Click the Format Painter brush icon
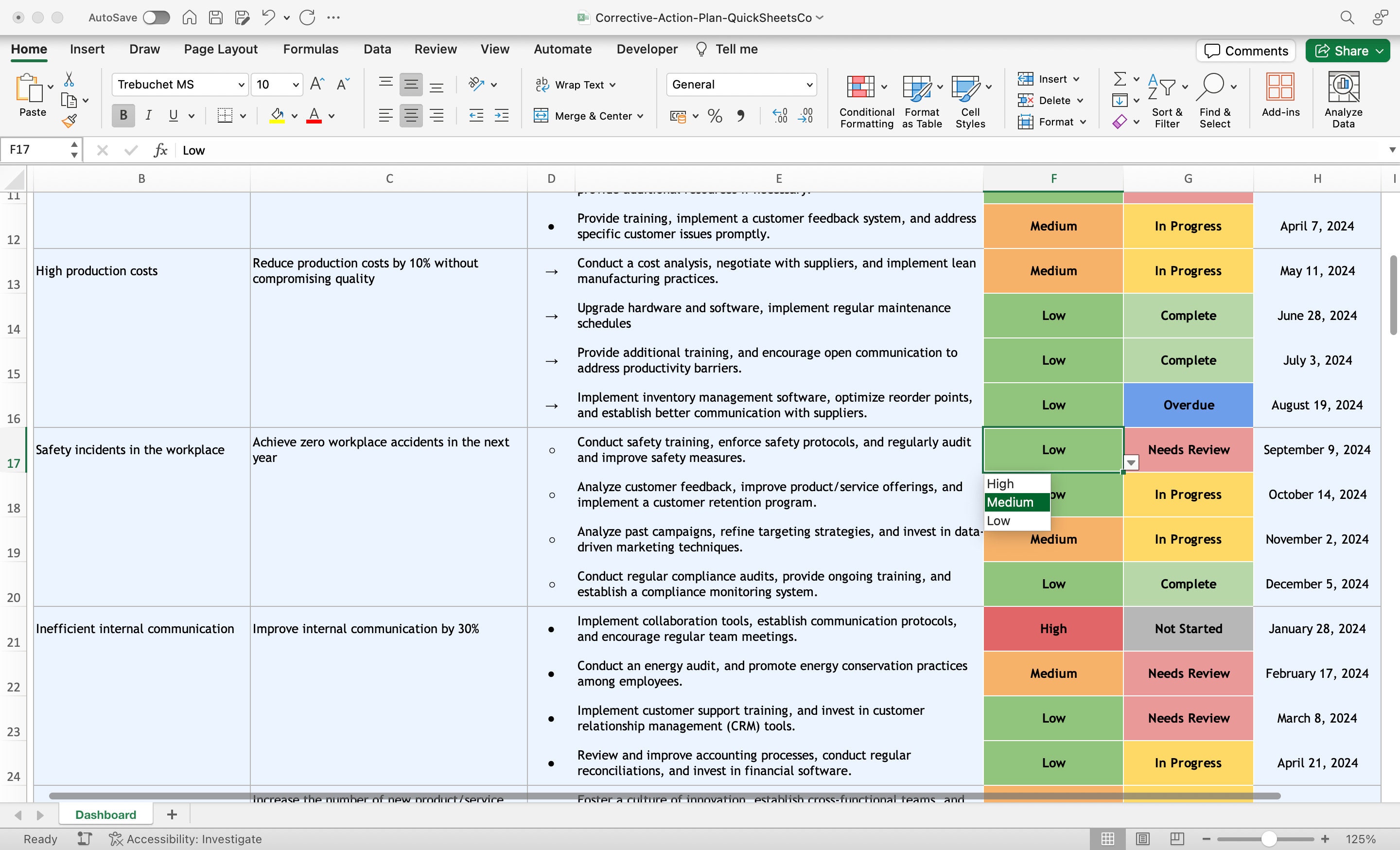Image resolution: width=1400 pixels, height=850 pixels. [70, 121]
